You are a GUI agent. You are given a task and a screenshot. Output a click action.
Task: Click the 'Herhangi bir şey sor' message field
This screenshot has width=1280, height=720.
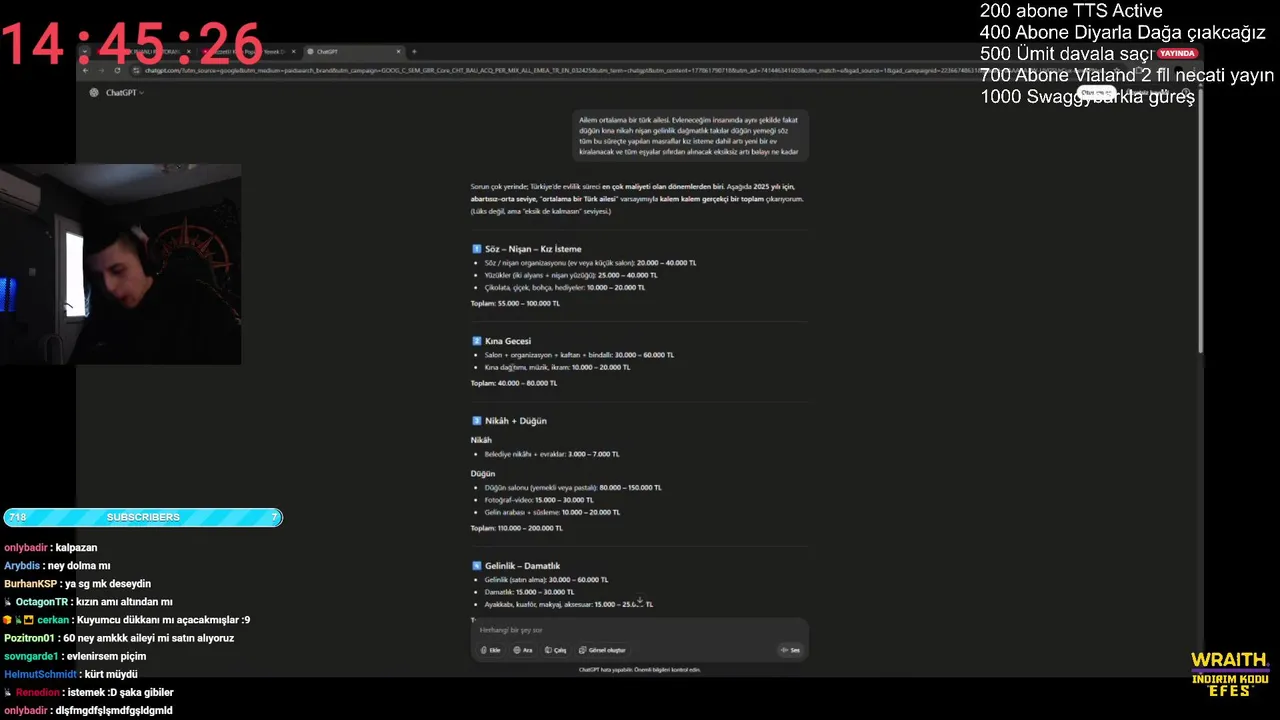[640, 630]
